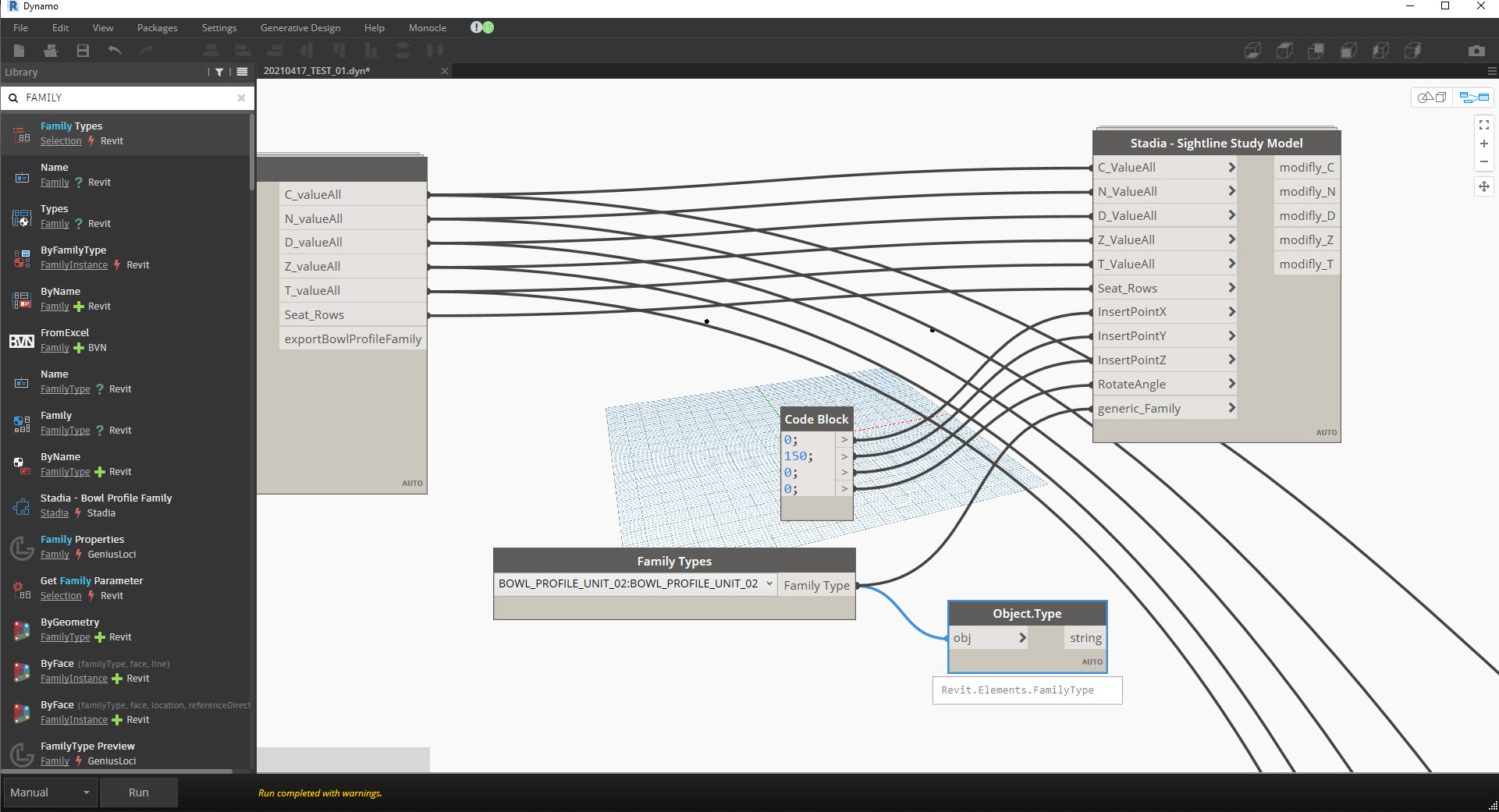This screenshot has width=1499, height=812.
Task: Select the Family Types Selection library item
Action: pos(125,134)
